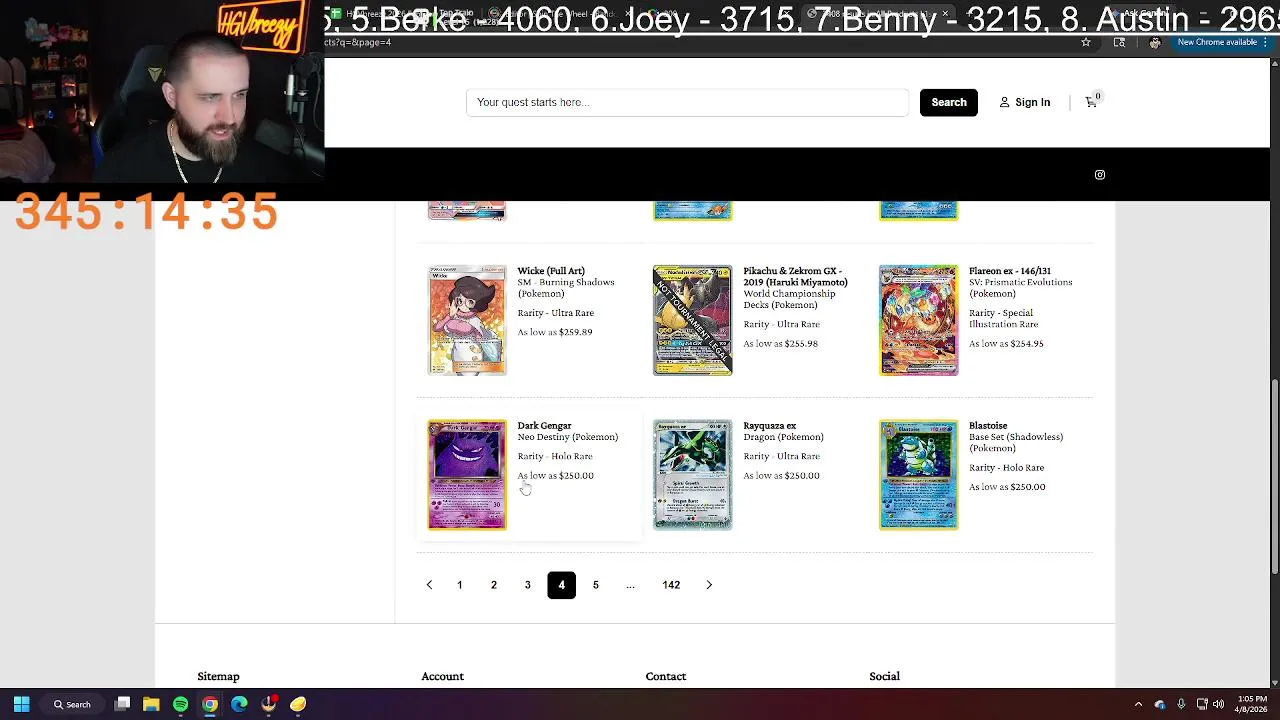Click the Google Lens search icon
The width and height of the screenshot is (1280, 720).
tap(1119, 42)
